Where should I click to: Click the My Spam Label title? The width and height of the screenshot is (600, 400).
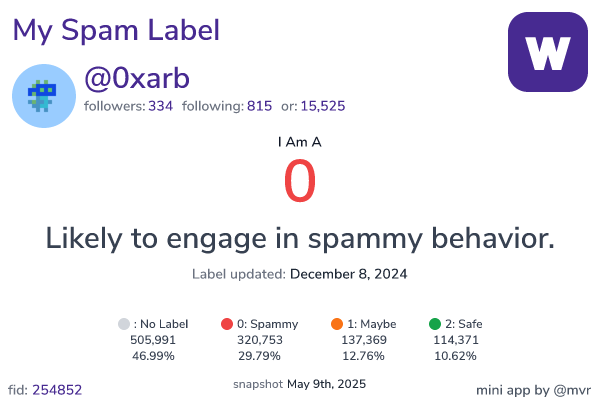click(x=116, y=30)
